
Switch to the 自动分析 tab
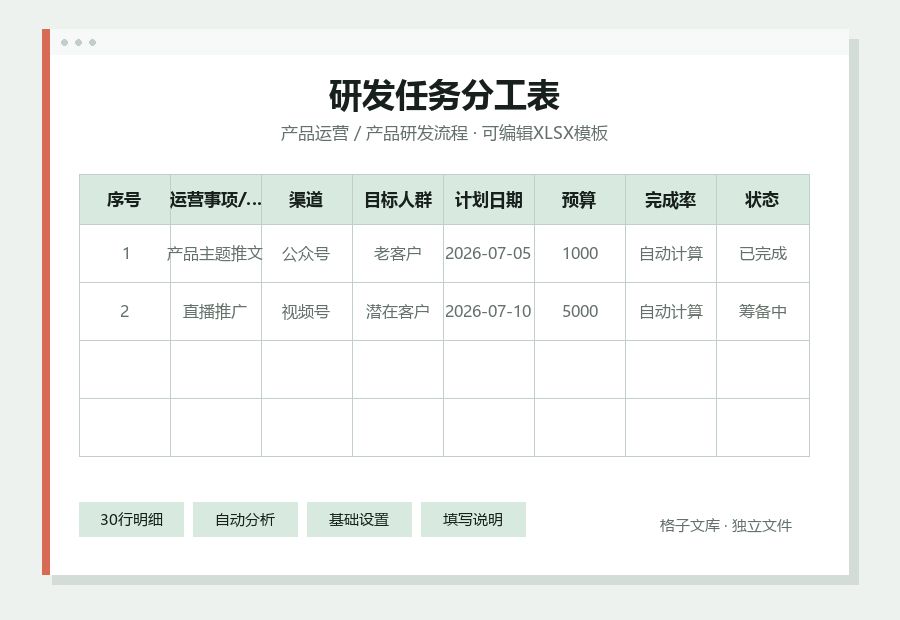(245, 520)
